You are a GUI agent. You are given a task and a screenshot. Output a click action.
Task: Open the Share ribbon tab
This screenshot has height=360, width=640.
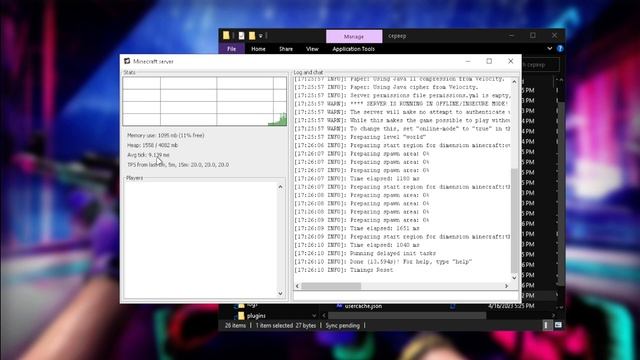pyautogui.click(x=286, y=49)
